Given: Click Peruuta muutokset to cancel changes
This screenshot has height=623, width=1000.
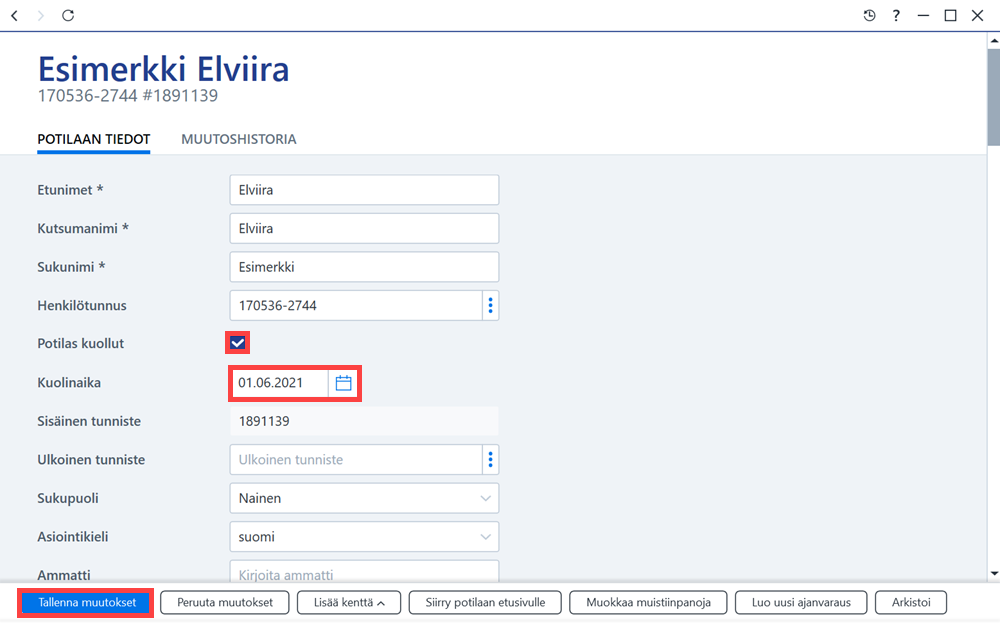Looking at the screenshot, I should [224, 602].
